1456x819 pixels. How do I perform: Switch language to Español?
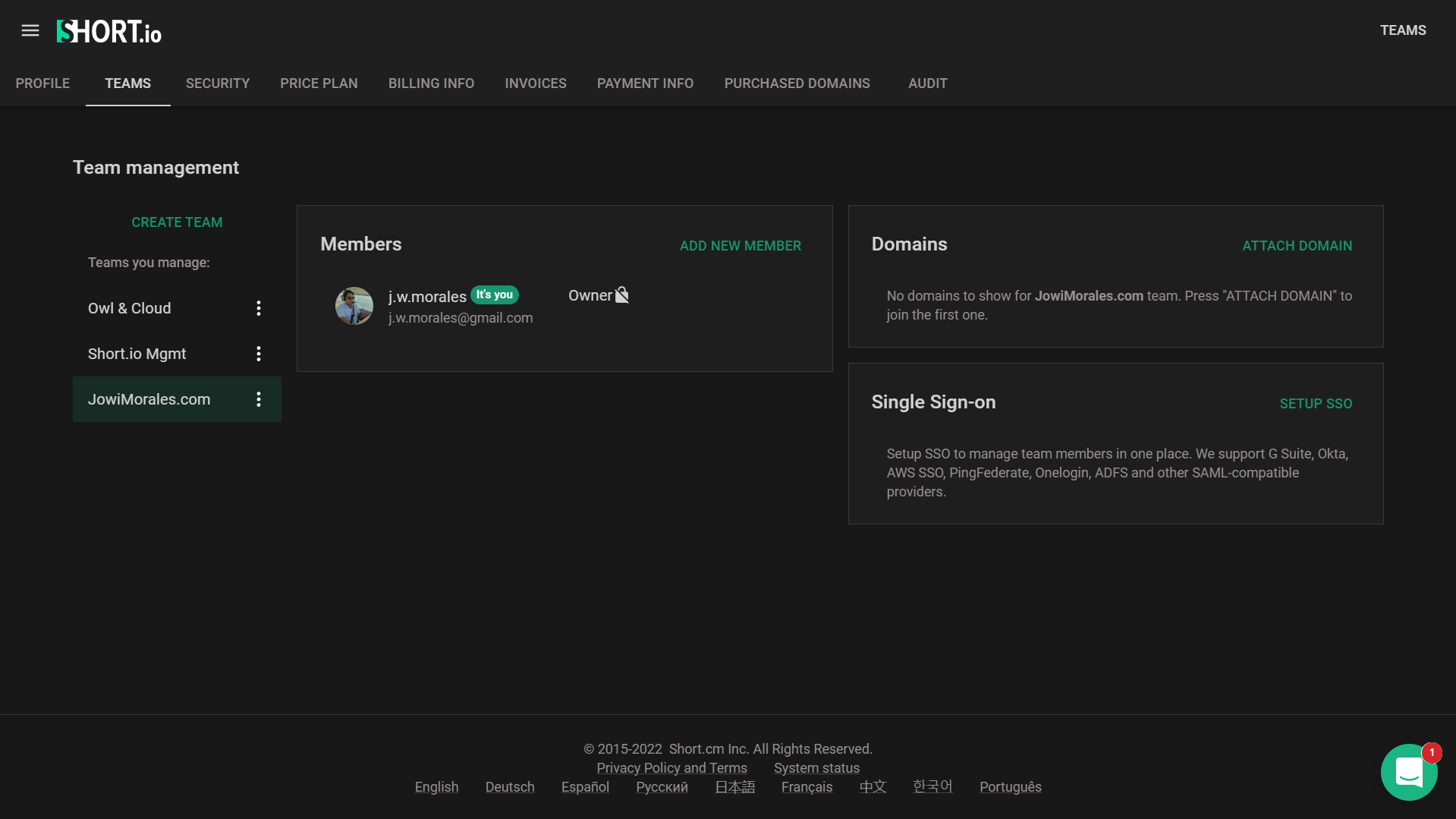coord(585,787)
